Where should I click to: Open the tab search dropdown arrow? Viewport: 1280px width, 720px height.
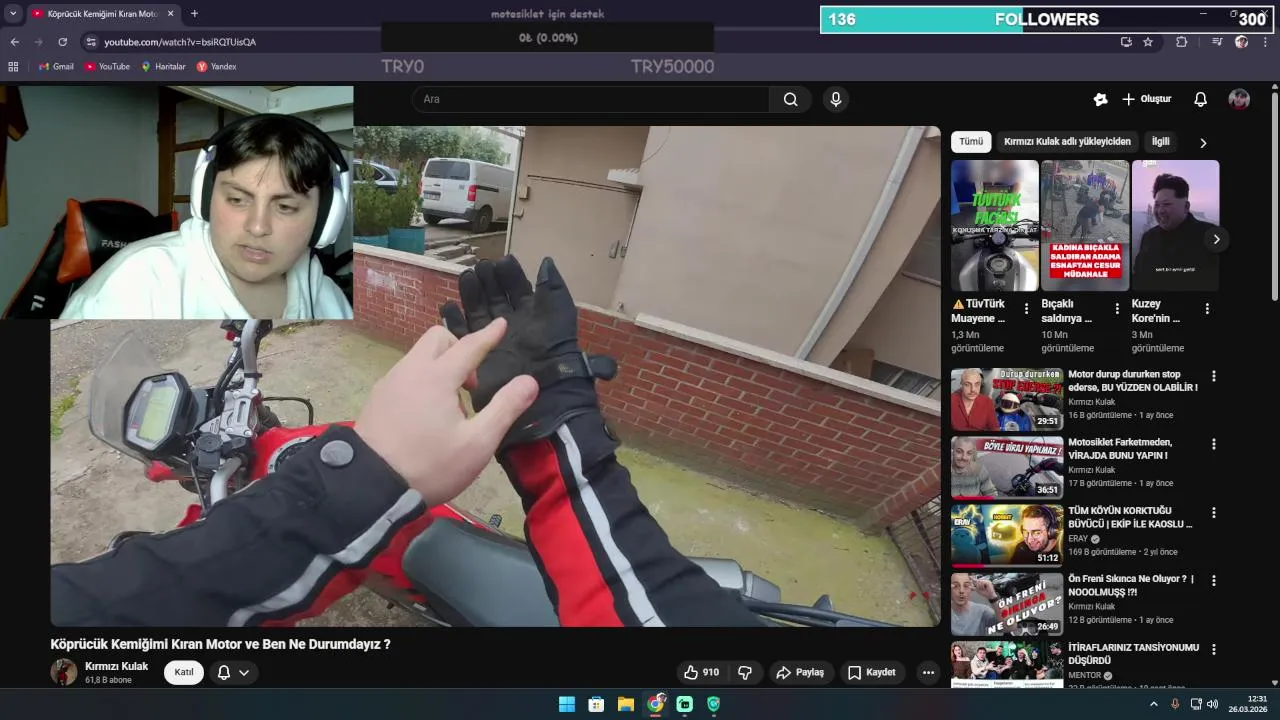13,13
